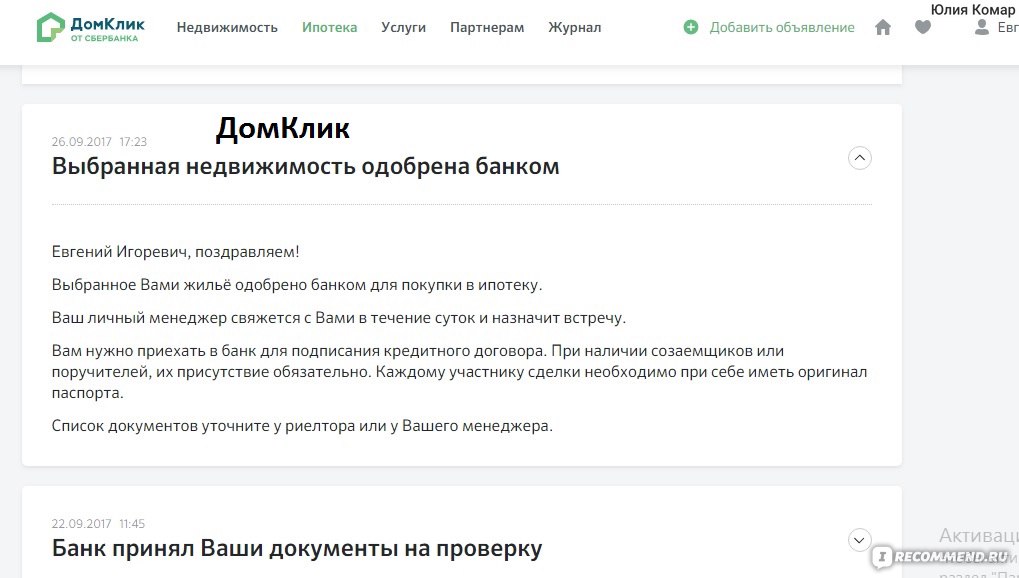The image size is (1019, 578).
Task: Click the timestamp 26.09.2017 17:23
Action: (99, 142)
